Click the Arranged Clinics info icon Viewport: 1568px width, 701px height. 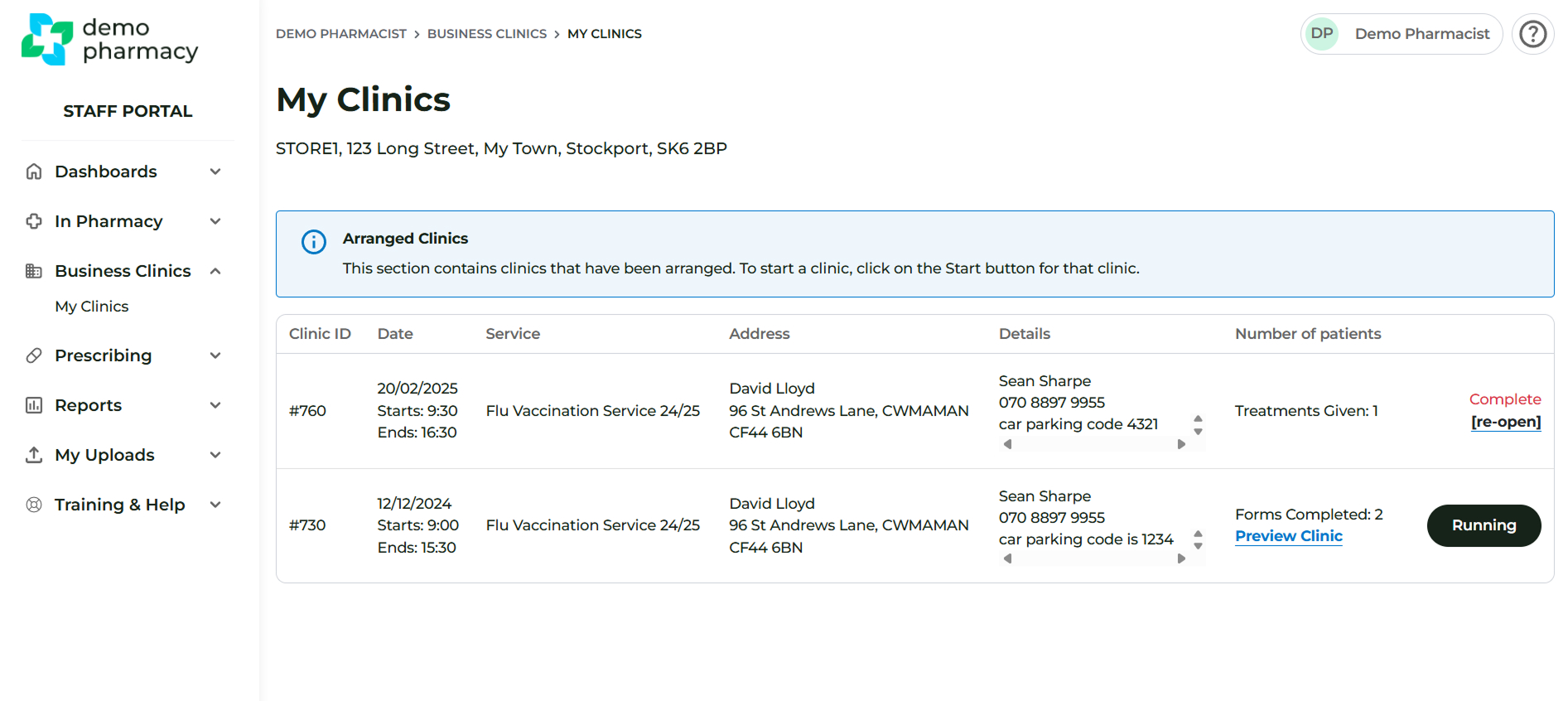click(x=314, y=242)
